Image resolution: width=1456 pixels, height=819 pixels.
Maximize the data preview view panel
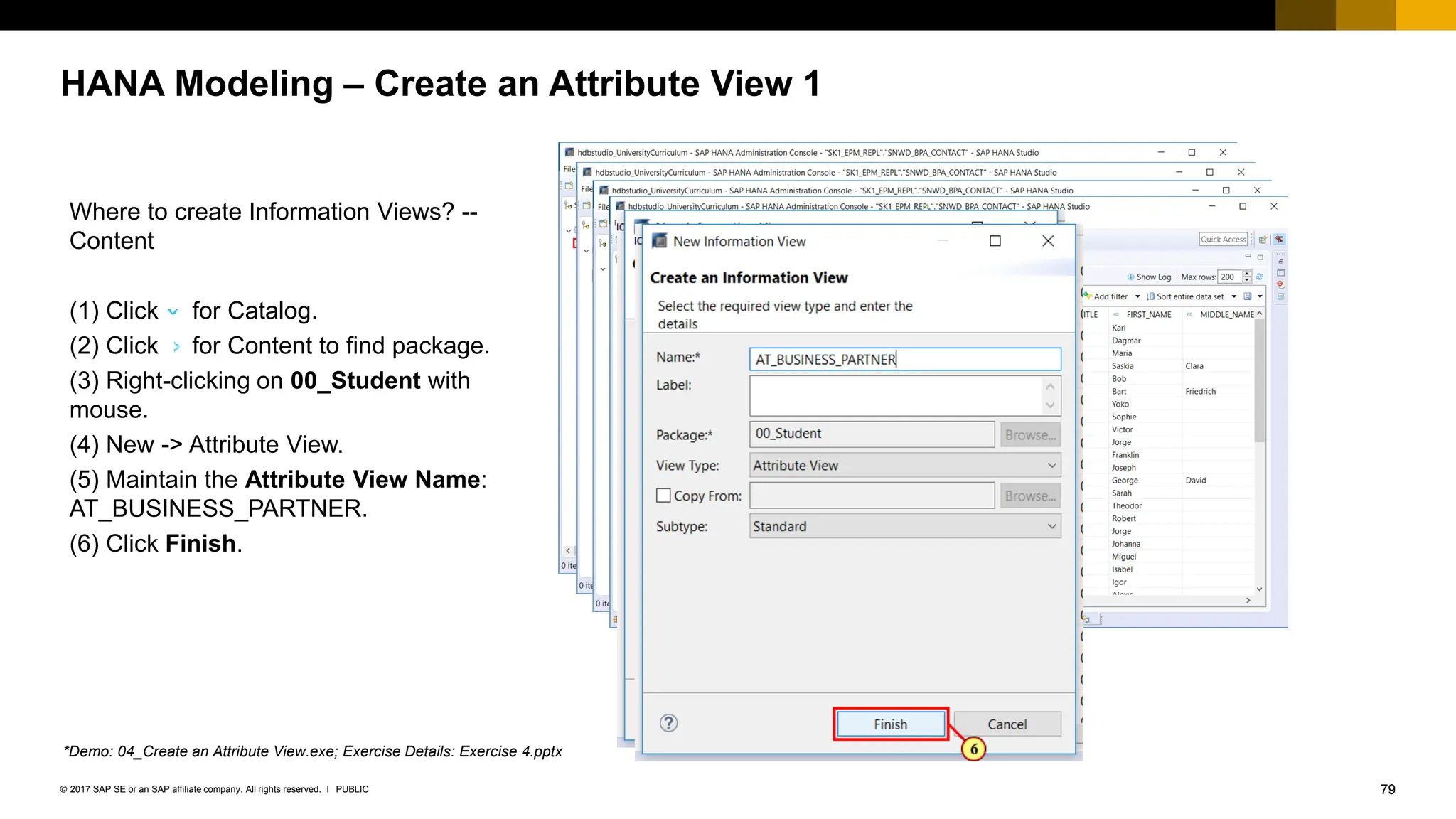point(1260,257)
